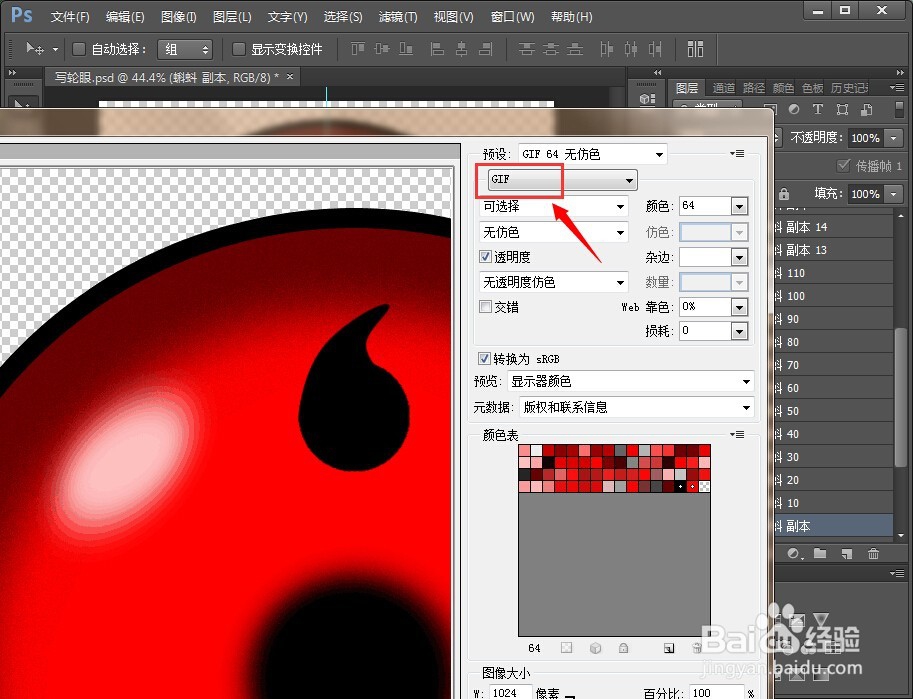The width and height of the screenshot is (913, 699).
Task: Open 可选择 color reduction dropdown
Action: (553, 206)
